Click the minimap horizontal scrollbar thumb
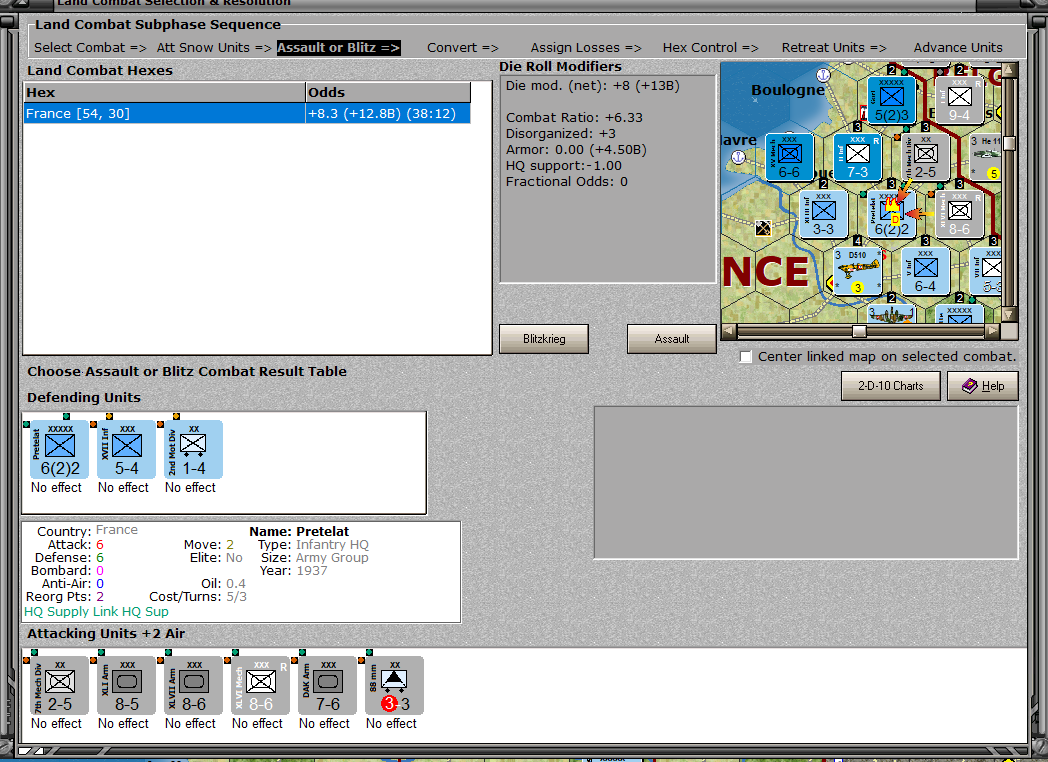Image resolution: width=1048 pixels, height=762 pixels. point(860,332)
